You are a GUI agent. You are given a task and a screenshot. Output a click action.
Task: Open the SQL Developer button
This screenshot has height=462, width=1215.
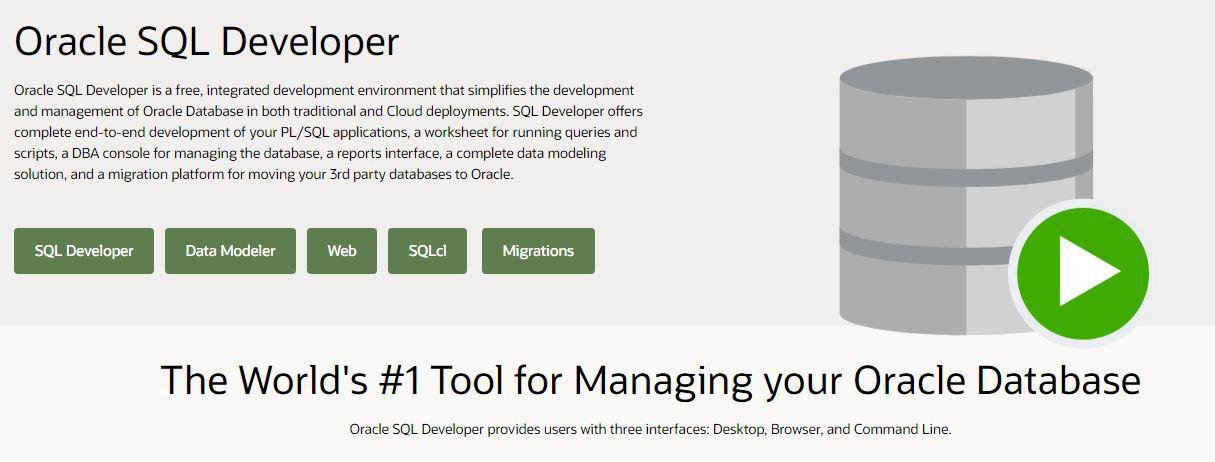[84, 251]
